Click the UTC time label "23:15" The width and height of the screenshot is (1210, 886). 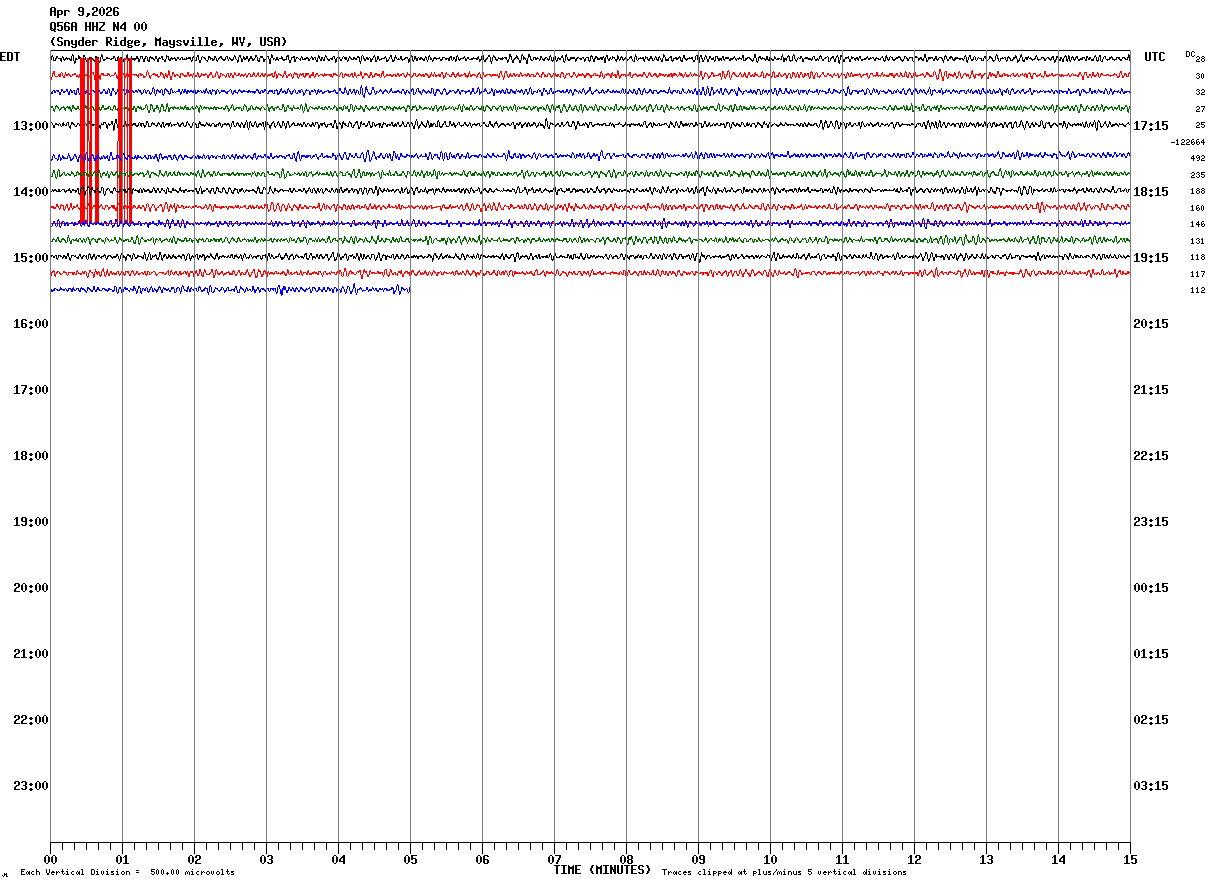click(x=1151, y=522)
